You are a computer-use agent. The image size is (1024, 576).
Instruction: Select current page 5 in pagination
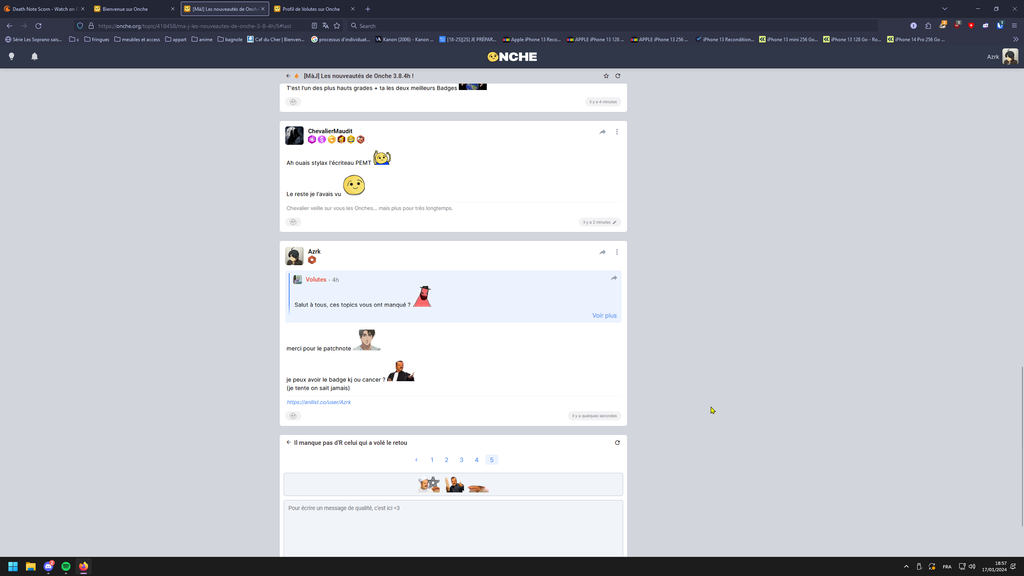point(492,460)
